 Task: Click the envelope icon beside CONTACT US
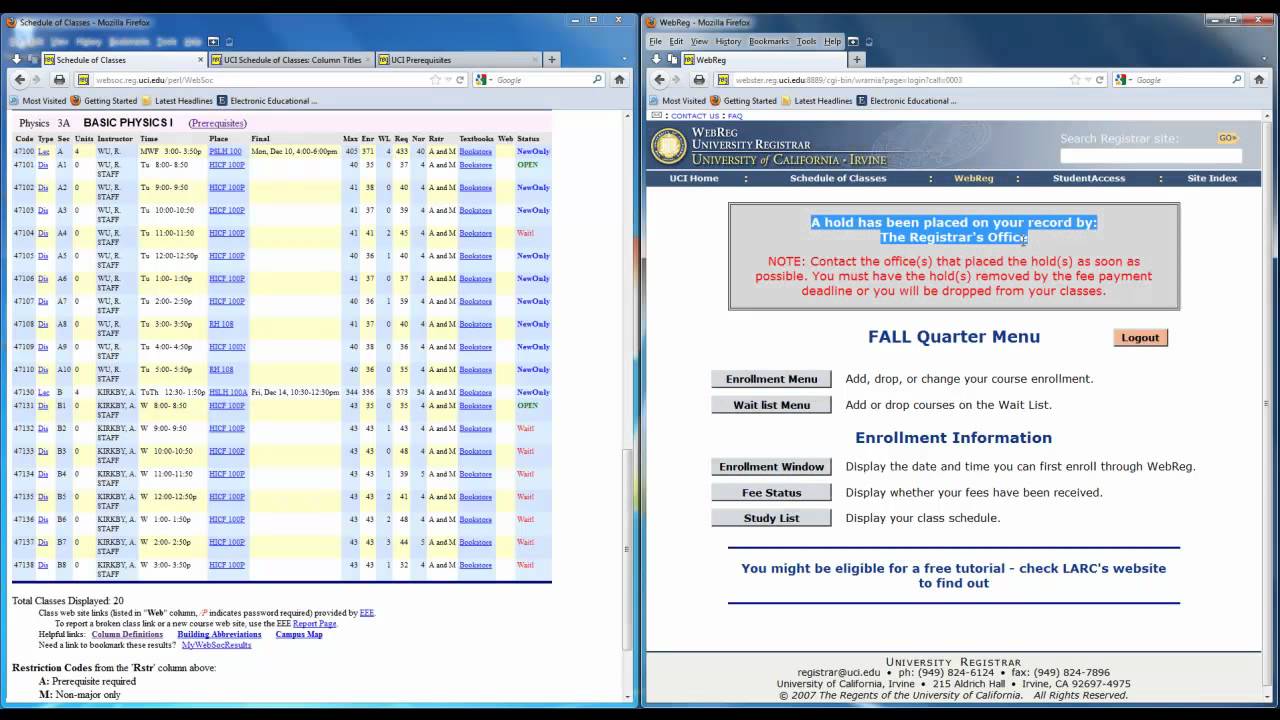[658, 116]
